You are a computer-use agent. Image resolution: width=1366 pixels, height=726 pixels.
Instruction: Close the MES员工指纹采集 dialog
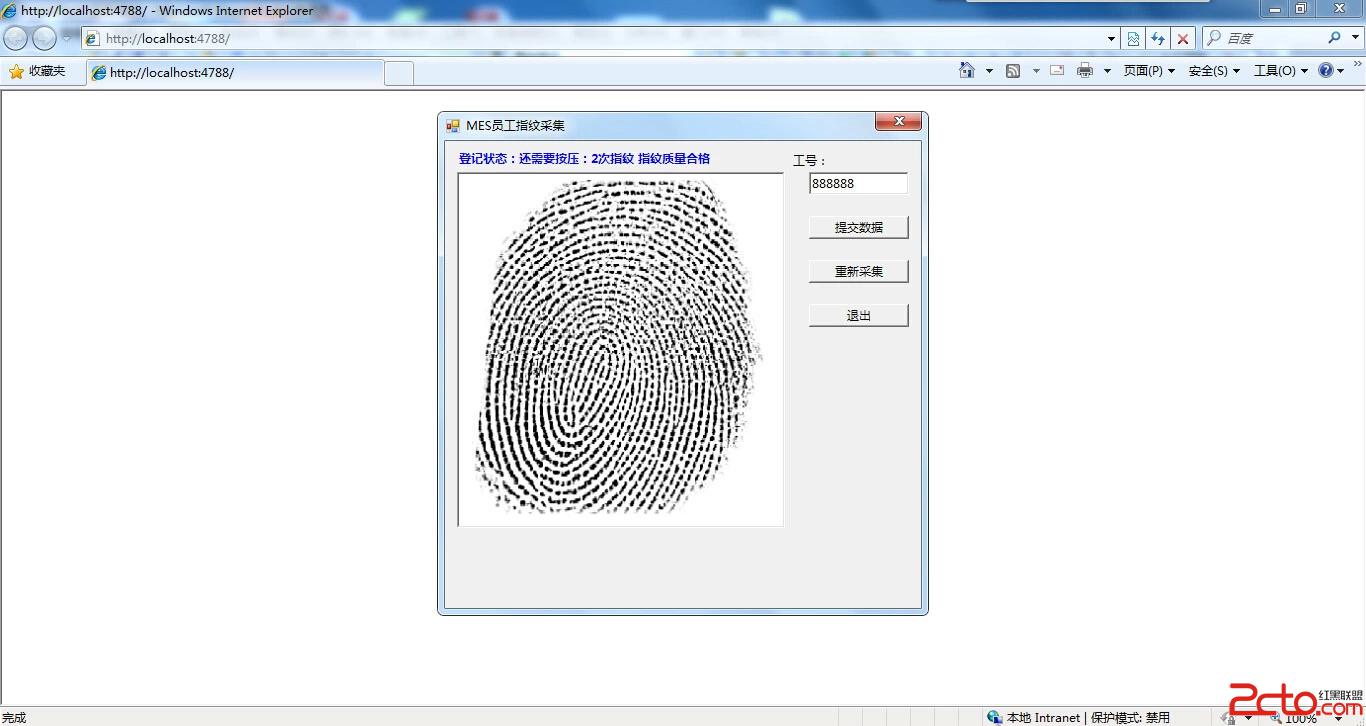coord(898,122)
